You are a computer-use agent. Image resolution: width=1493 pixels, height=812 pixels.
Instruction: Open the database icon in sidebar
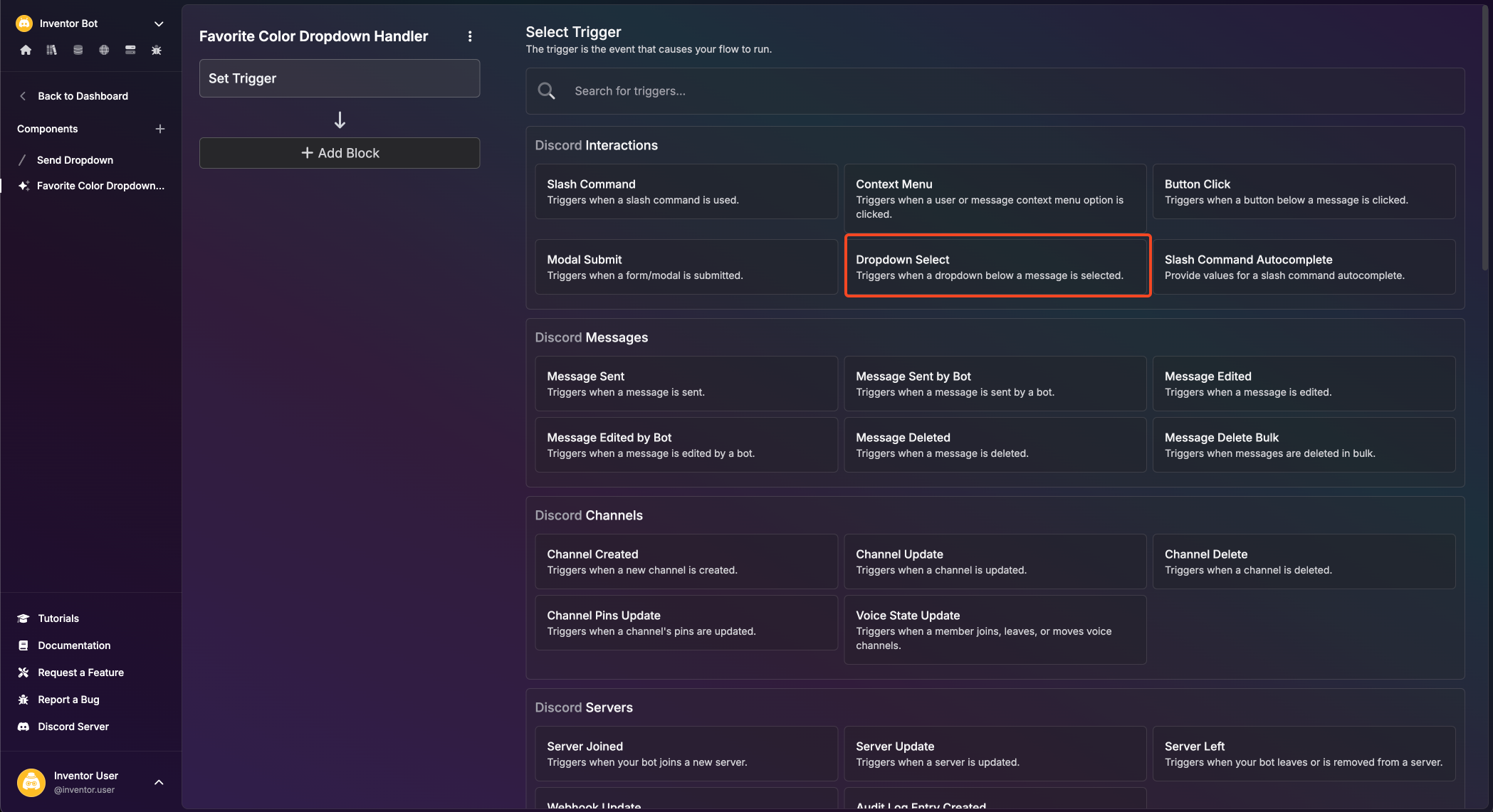(78, 50)
